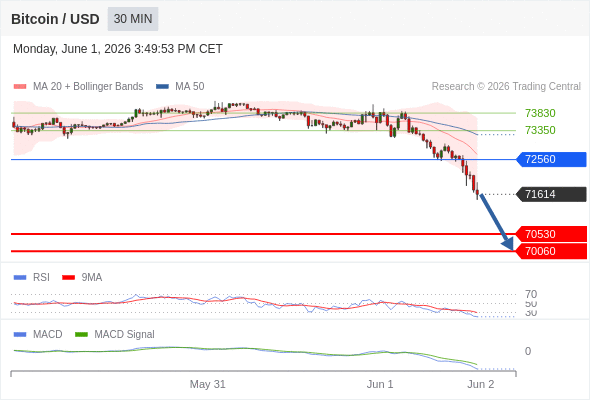Viewport: 590px width, 400px height.
Task: Click the MA 50 legend label
Action: point(190,87)
